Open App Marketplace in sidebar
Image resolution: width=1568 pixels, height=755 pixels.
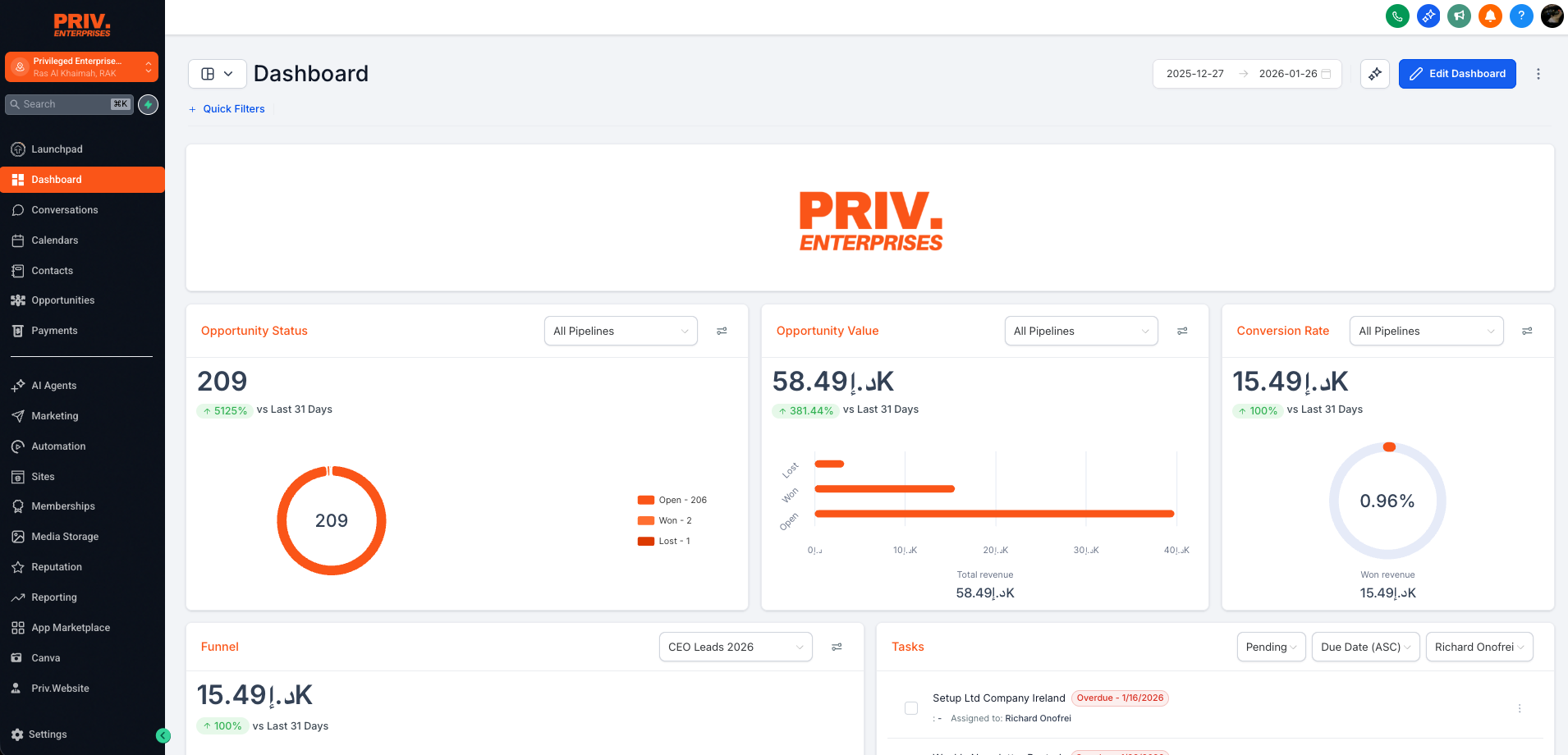pyautogui.click(x=82, y=628)
